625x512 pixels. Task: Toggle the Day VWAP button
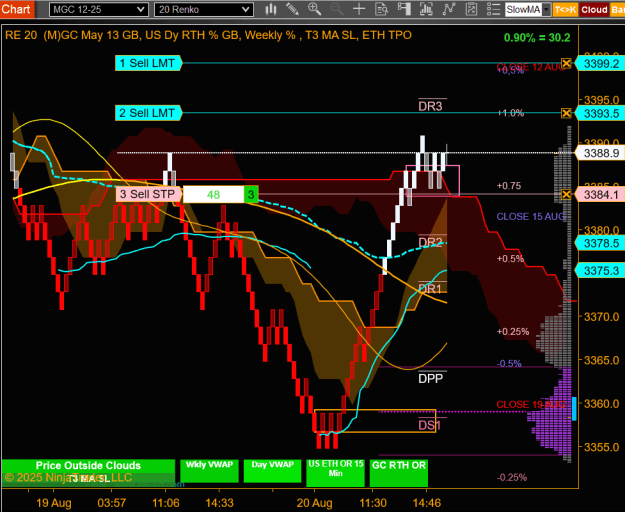click(273, 471)
